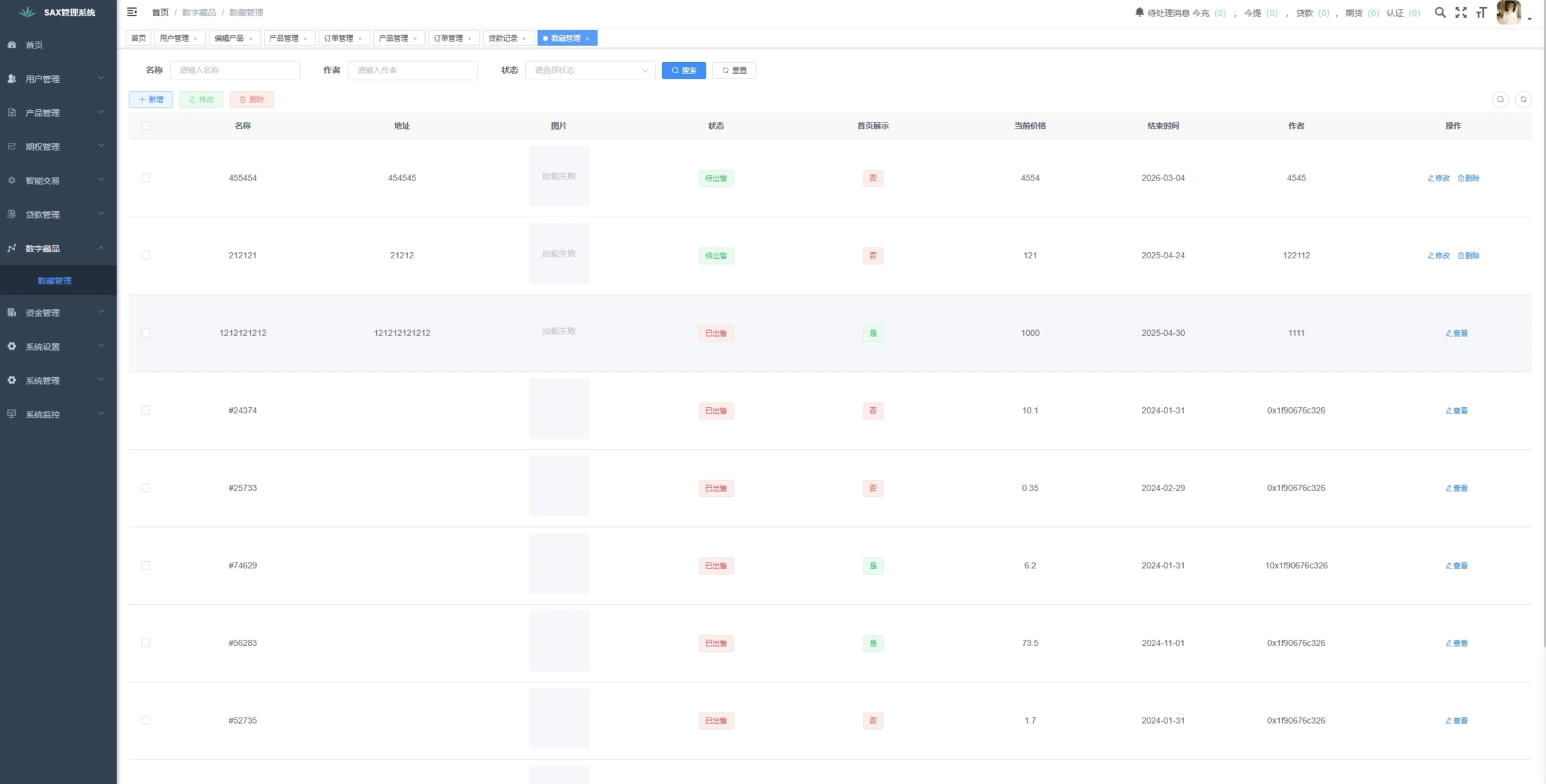Toggle fullscreen mode icon in header
The height and width of the screenshot is (784, 1546).
pos(1460,13)
